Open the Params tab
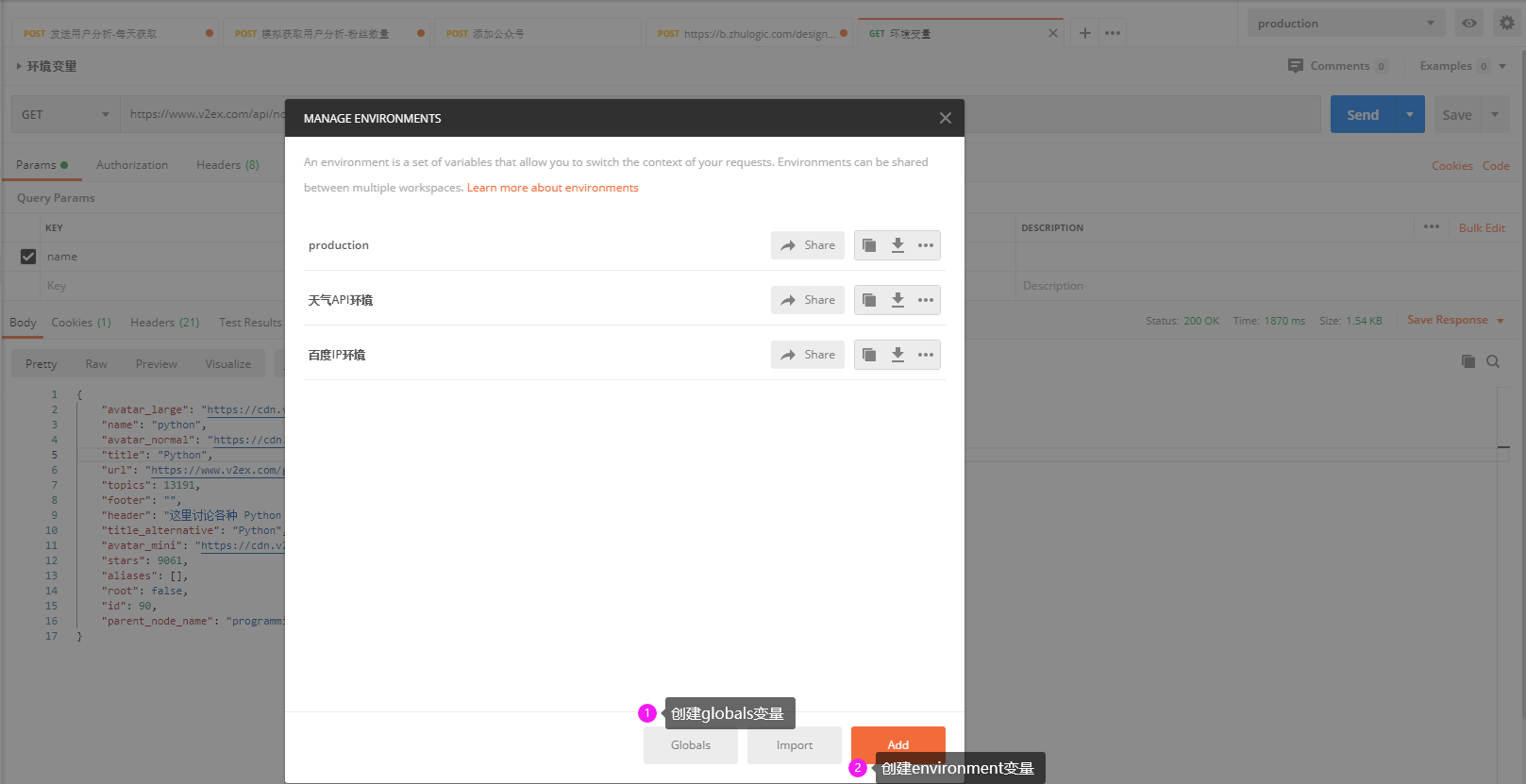Screen dimensions: 1526x784 42,165
